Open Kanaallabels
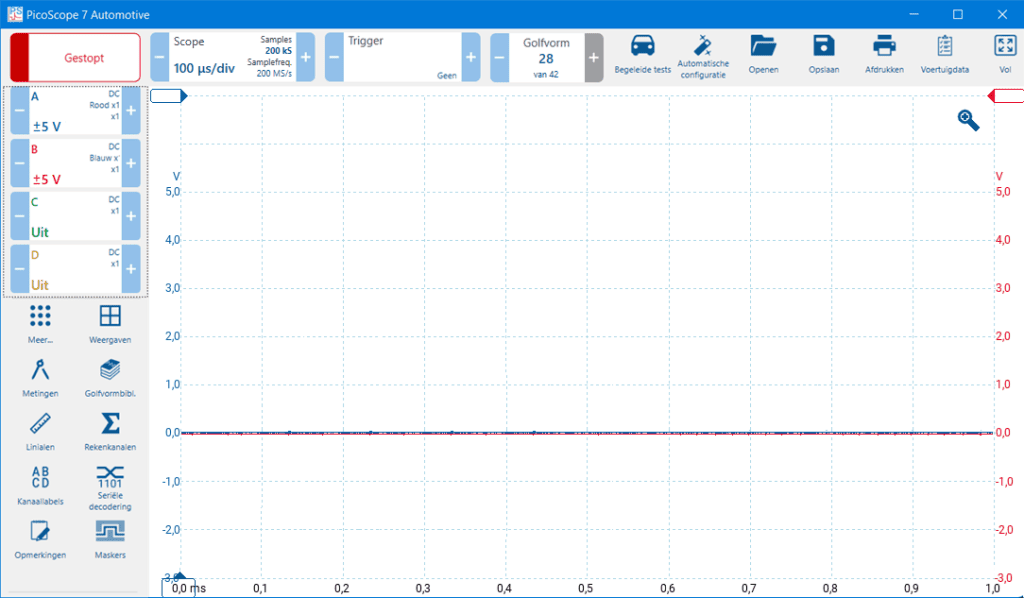The height and width of the screenshot is (598, 1024). coord(39,485)
